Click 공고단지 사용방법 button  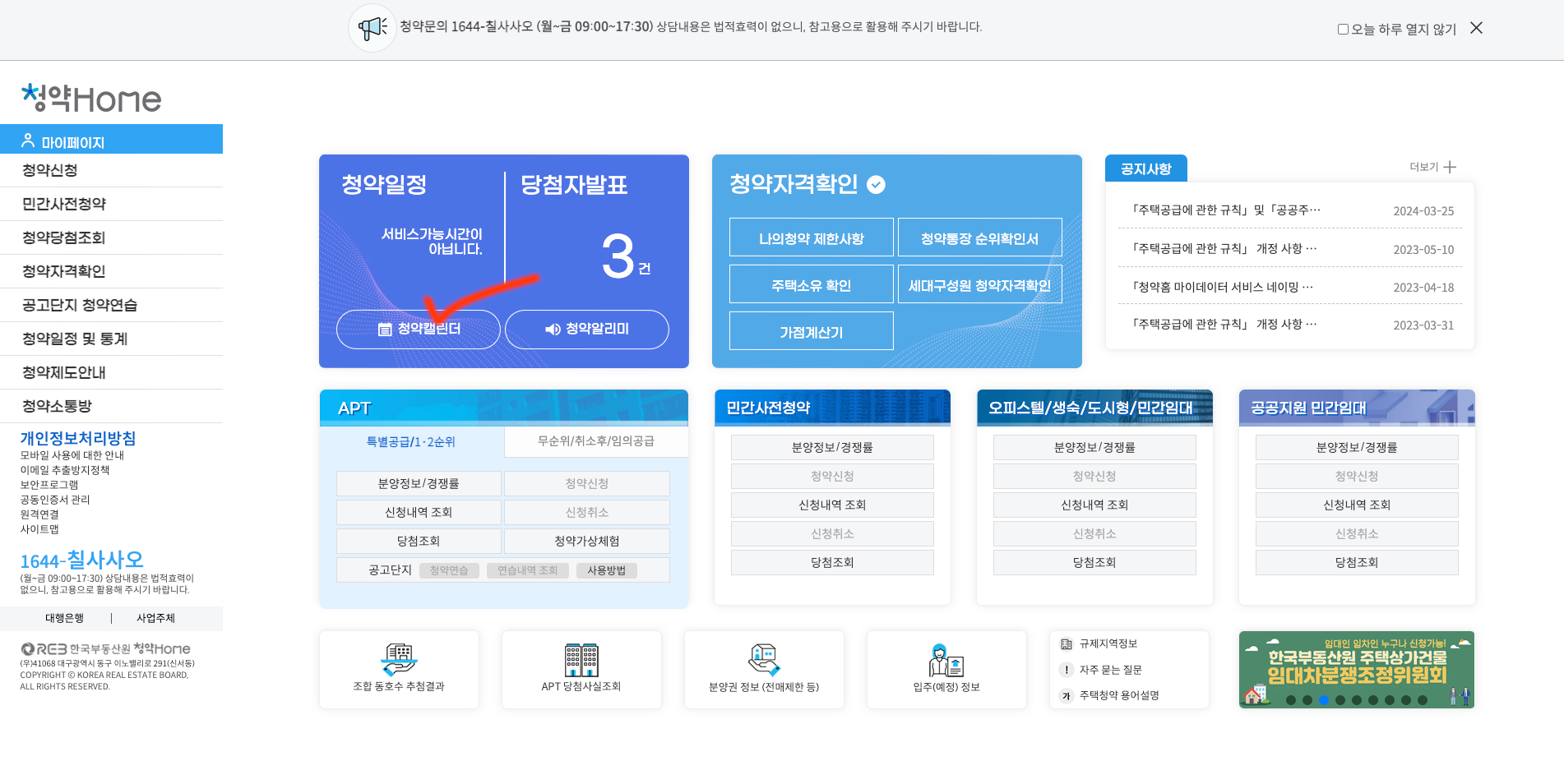[607, 570]
